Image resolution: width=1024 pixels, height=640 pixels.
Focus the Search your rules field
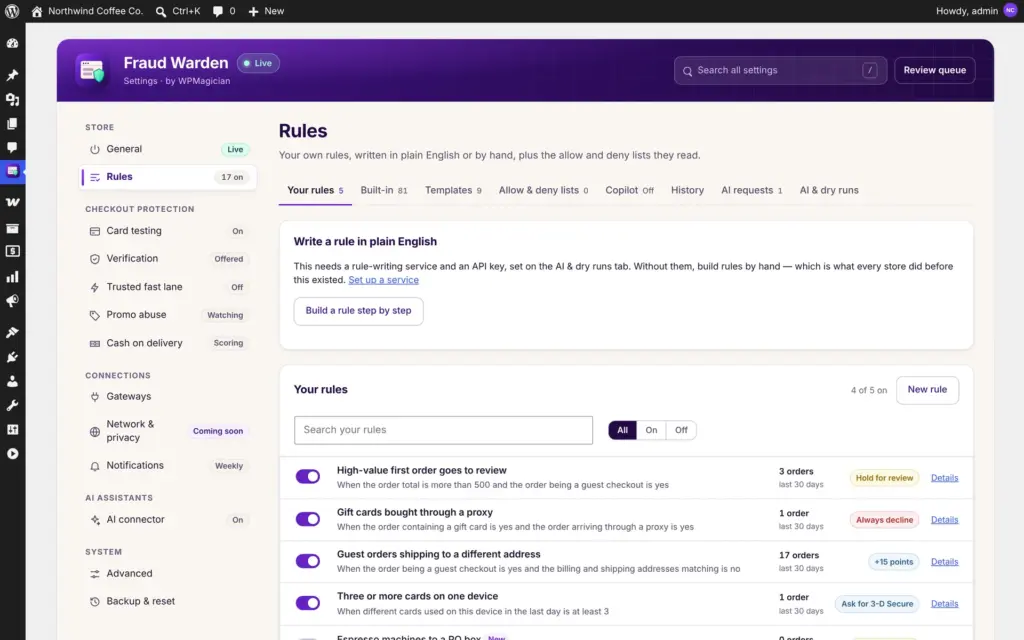(x=443, y=430)
